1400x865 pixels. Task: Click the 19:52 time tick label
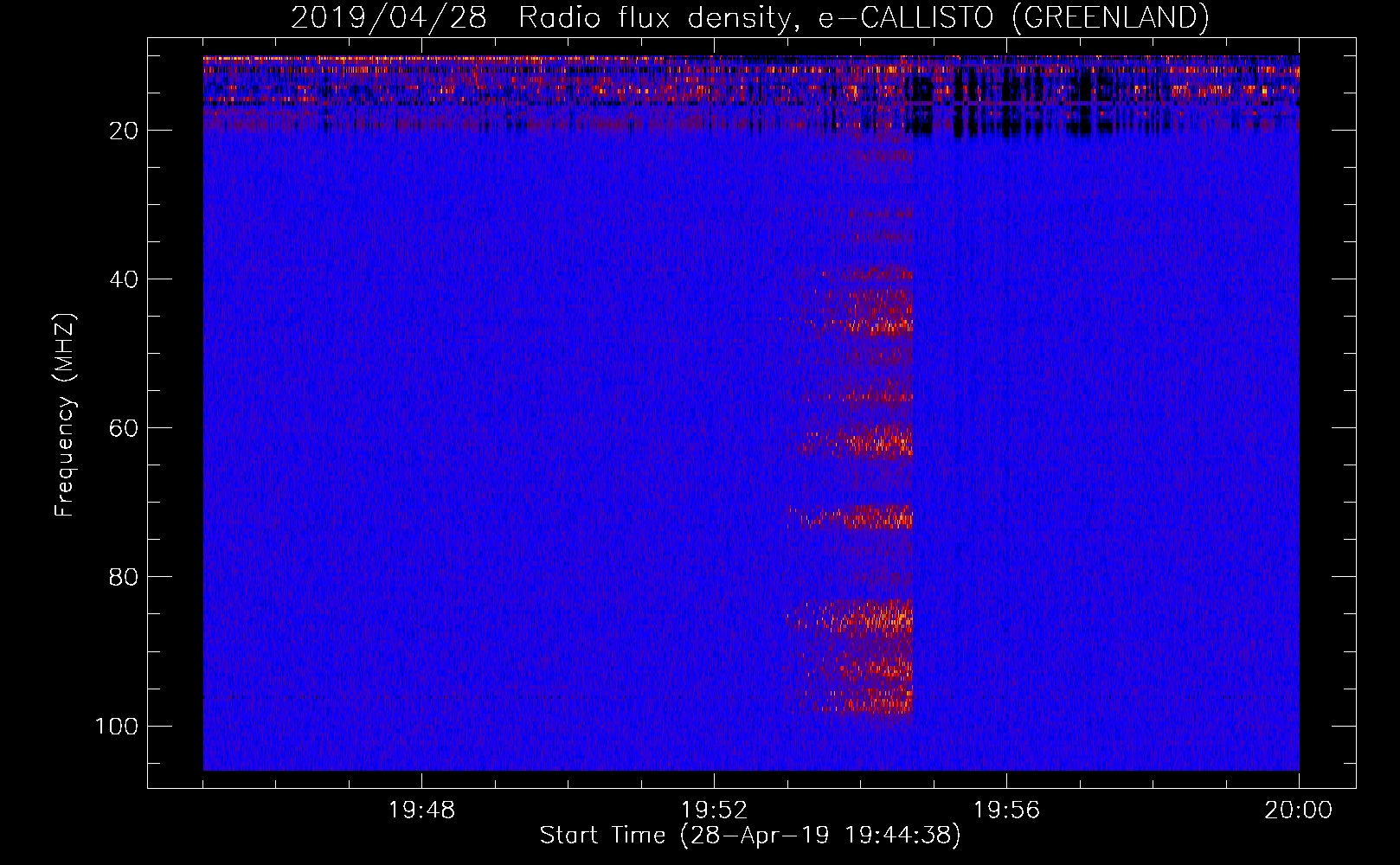click(x=714, y=811)
